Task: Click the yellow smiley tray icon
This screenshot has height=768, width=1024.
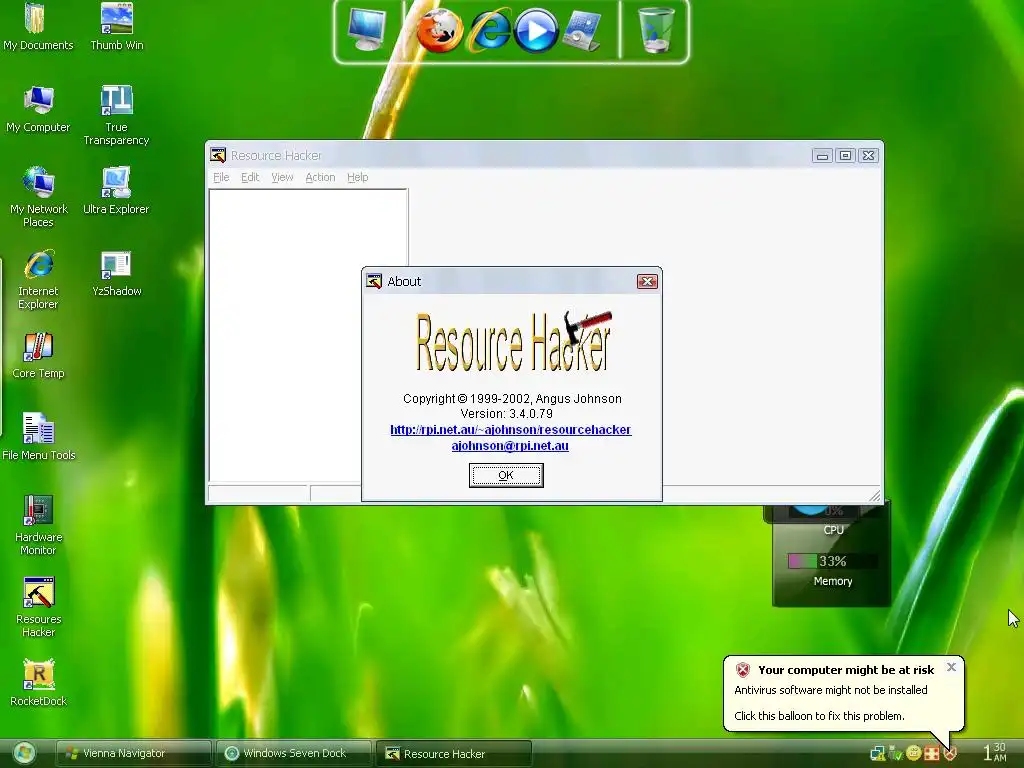Action: click(x=914, y=753)
